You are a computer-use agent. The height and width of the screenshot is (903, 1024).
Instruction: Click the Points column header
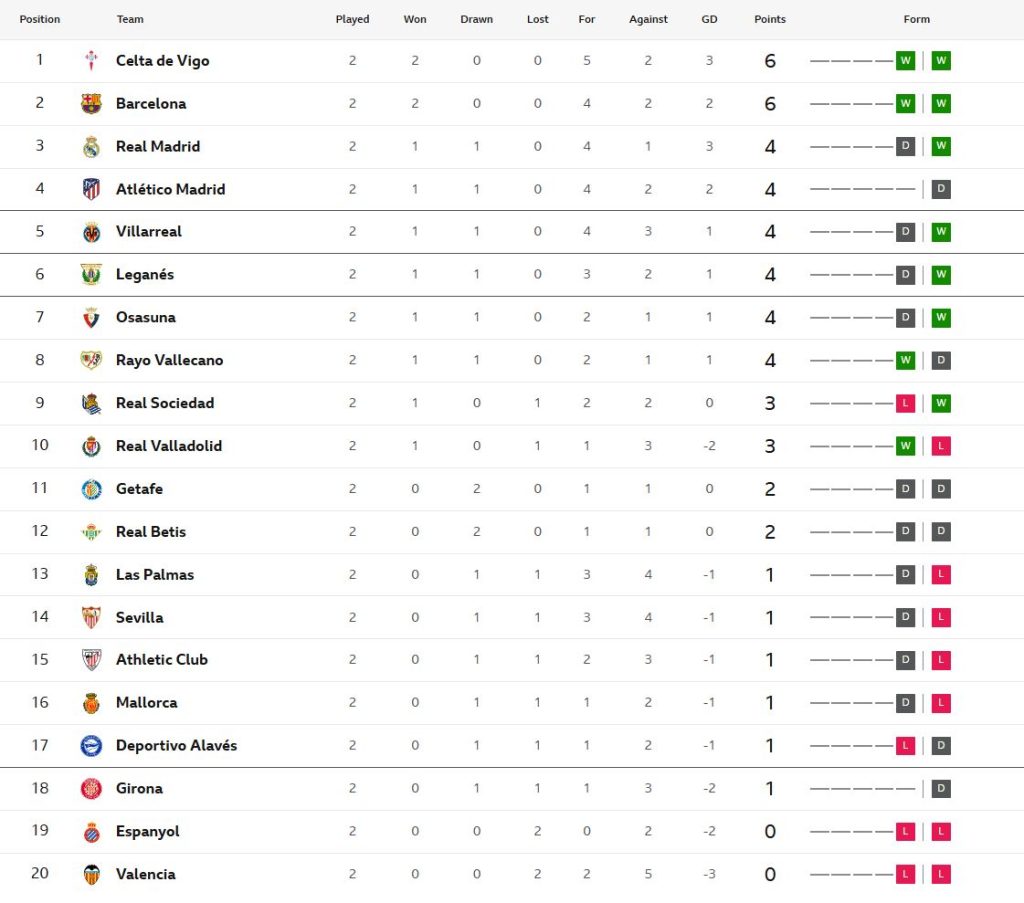(x=769, y=19)
